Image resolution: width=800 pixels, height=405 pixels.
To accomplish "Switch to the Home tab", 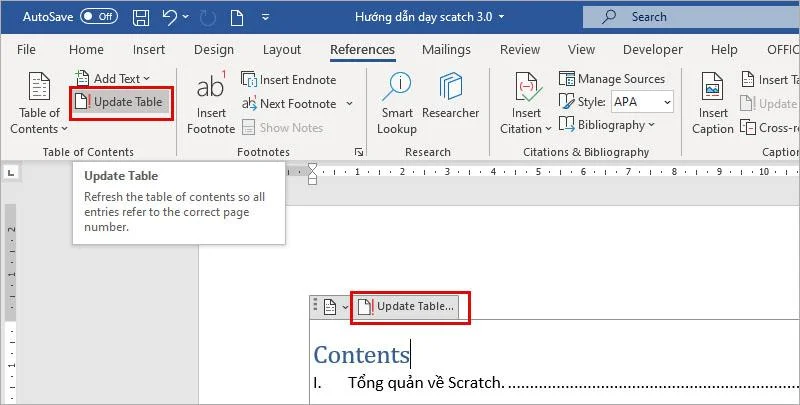I will click(86, 49).
